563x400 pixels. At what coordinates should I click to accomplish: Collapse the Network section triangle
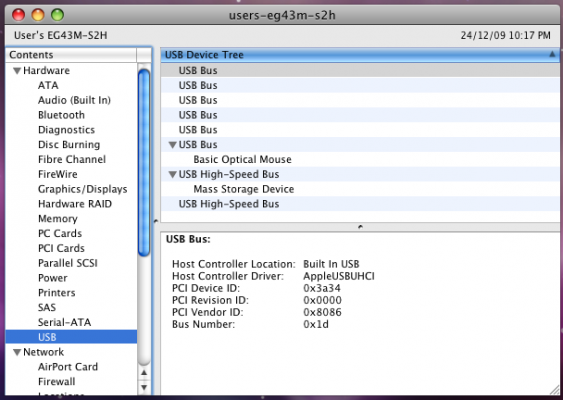click(x=17, y=352)
